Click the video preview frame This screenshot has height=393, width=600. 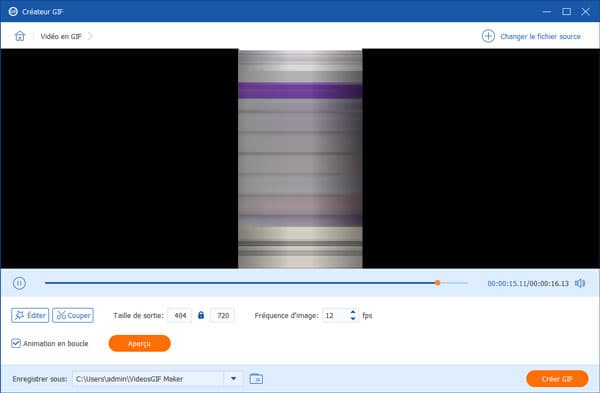300,158
